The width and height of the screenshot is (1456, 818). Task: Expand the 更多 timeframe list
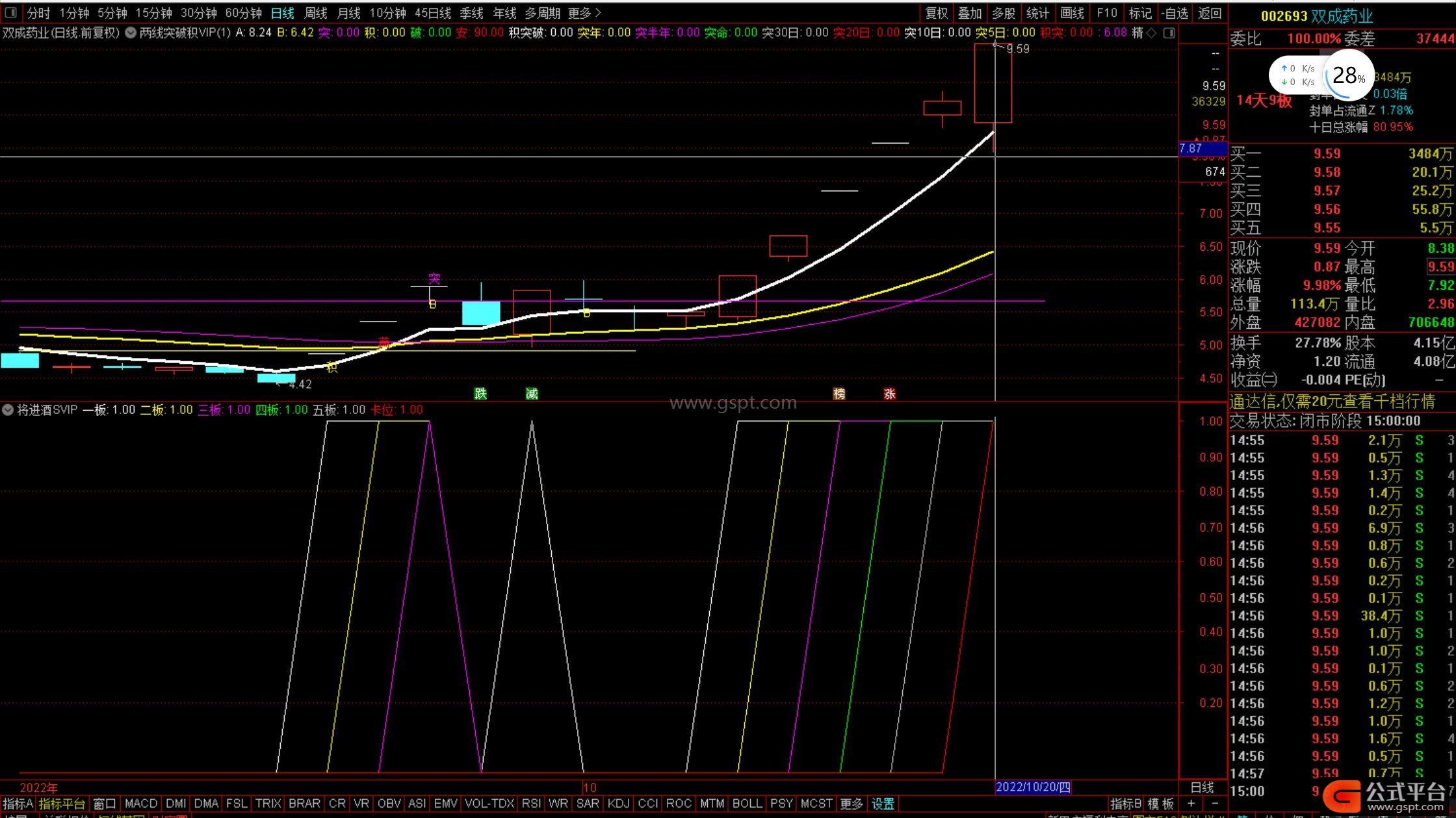(584, 13)
